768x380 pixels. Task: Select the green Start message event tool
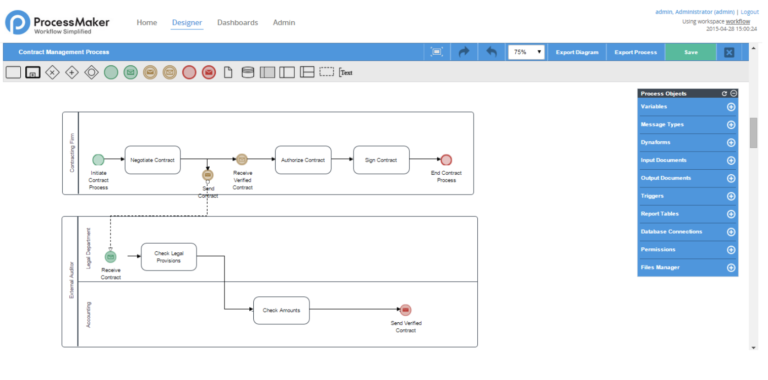pyautogui.click(x=130, y=72)
